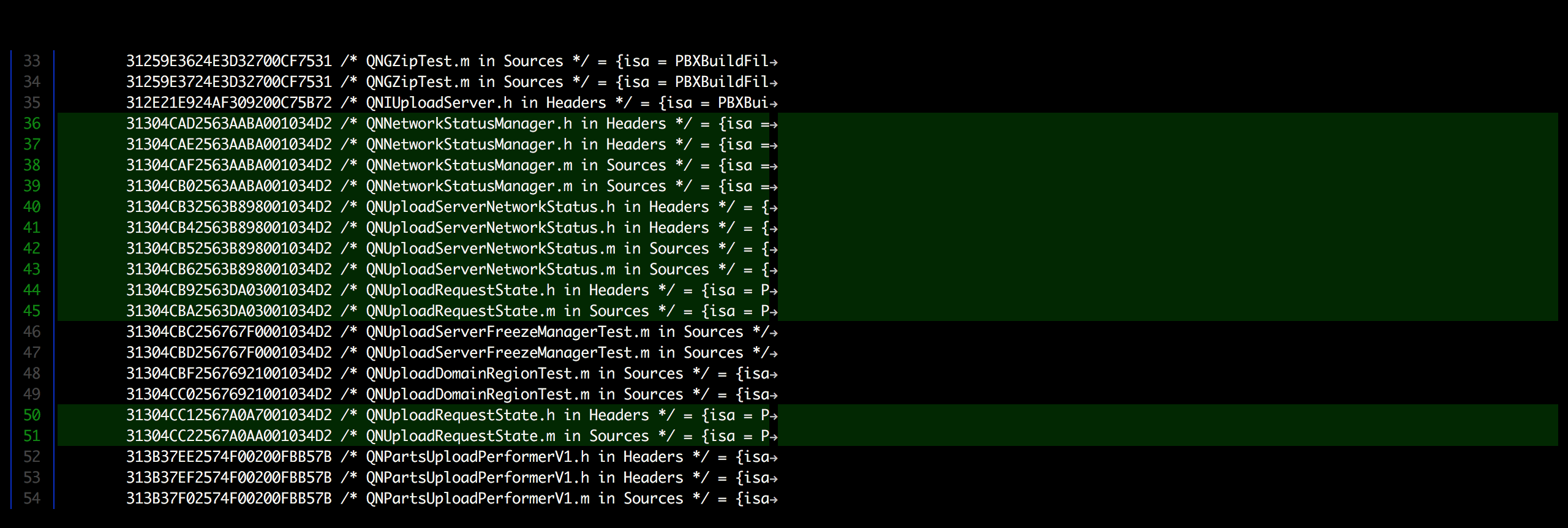The image size is (1568, 528).
Task: Click QNUploadRequestState.h text on line 44
Action: pyautogui.click(x=461, y=290)
